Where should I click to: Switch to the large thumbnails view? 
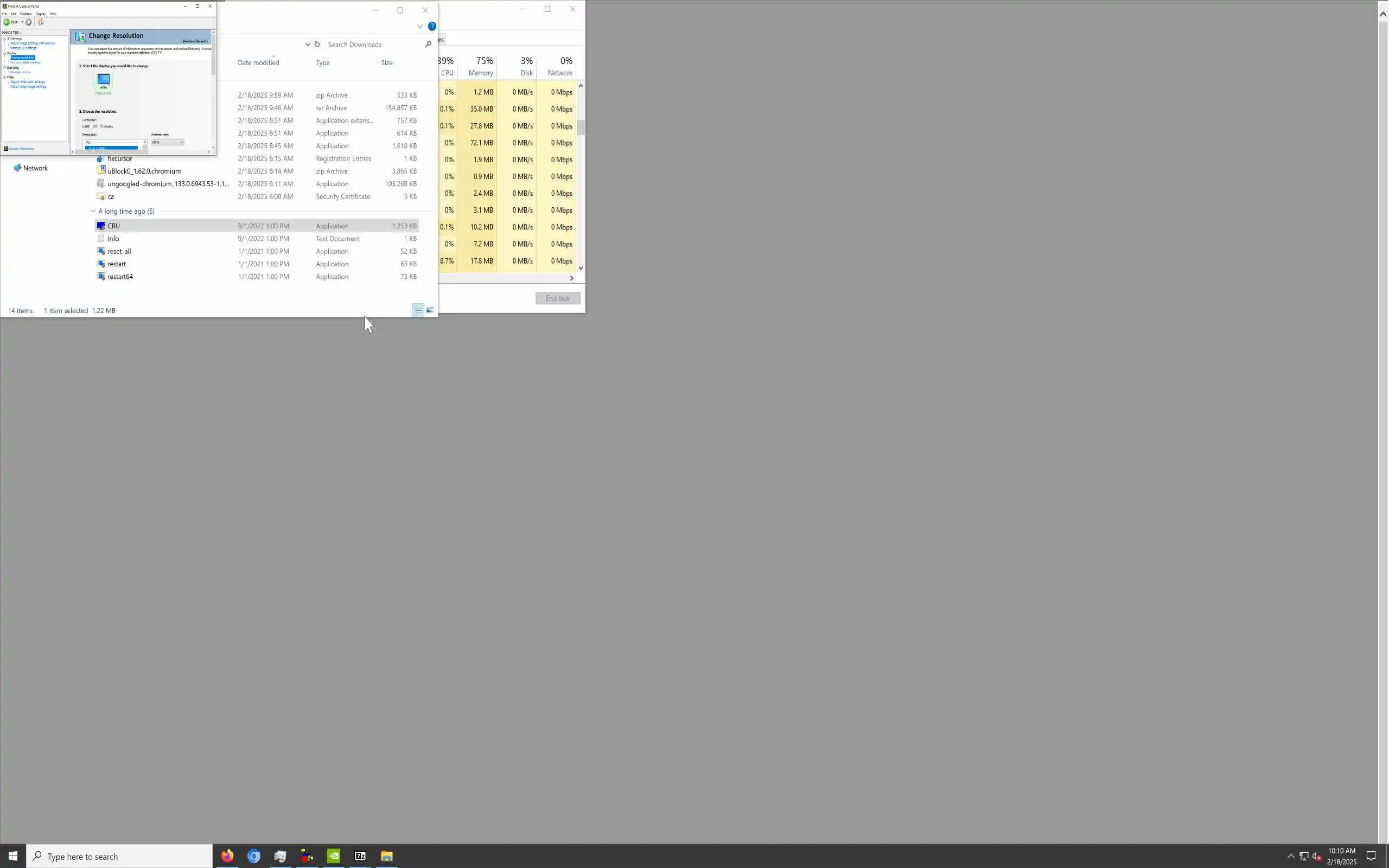coord(430,310)
